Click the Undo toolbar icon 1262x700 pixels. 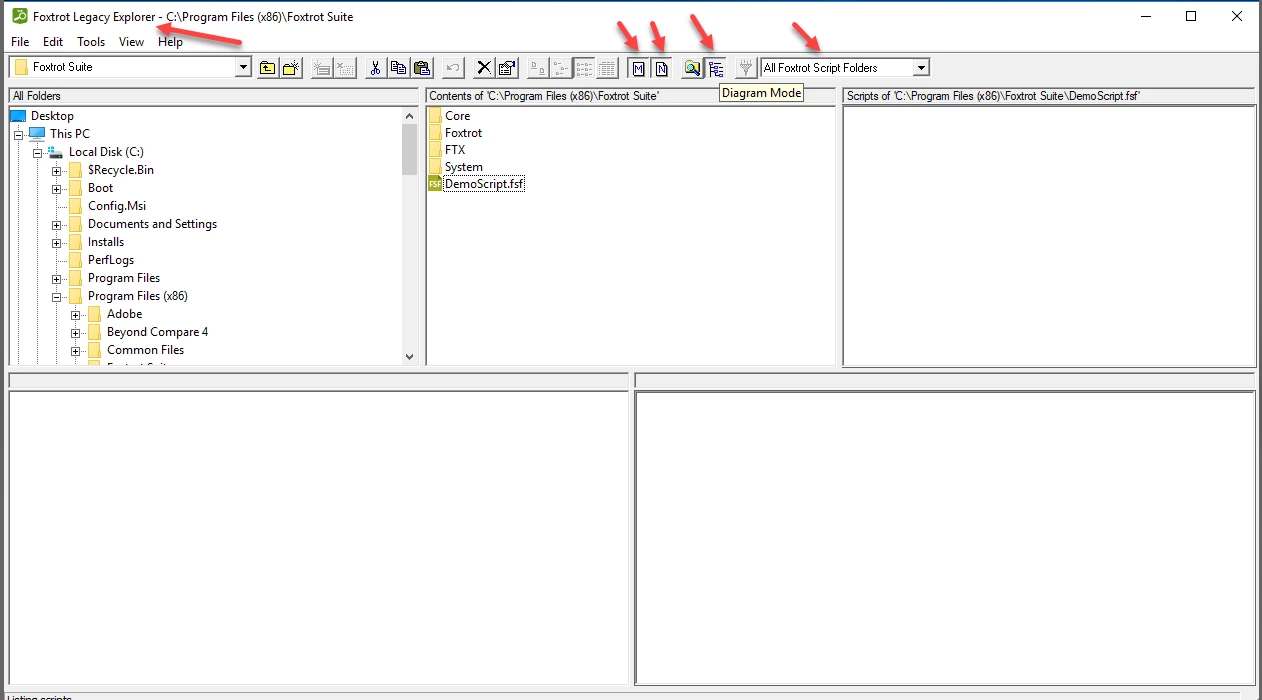coord(453,68)
